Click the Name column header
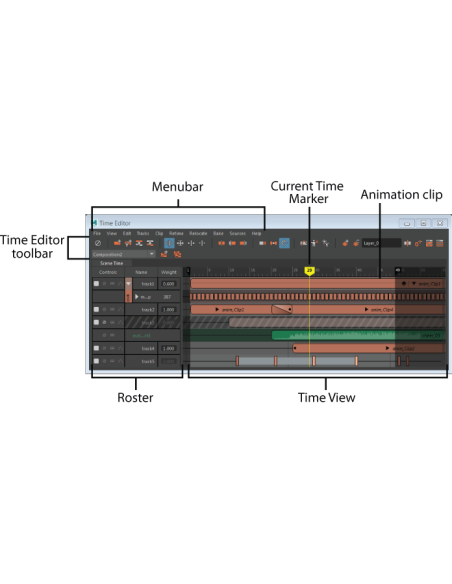This screenshot has height=584, width=452. pyautogui.click(x=141, y=272)
